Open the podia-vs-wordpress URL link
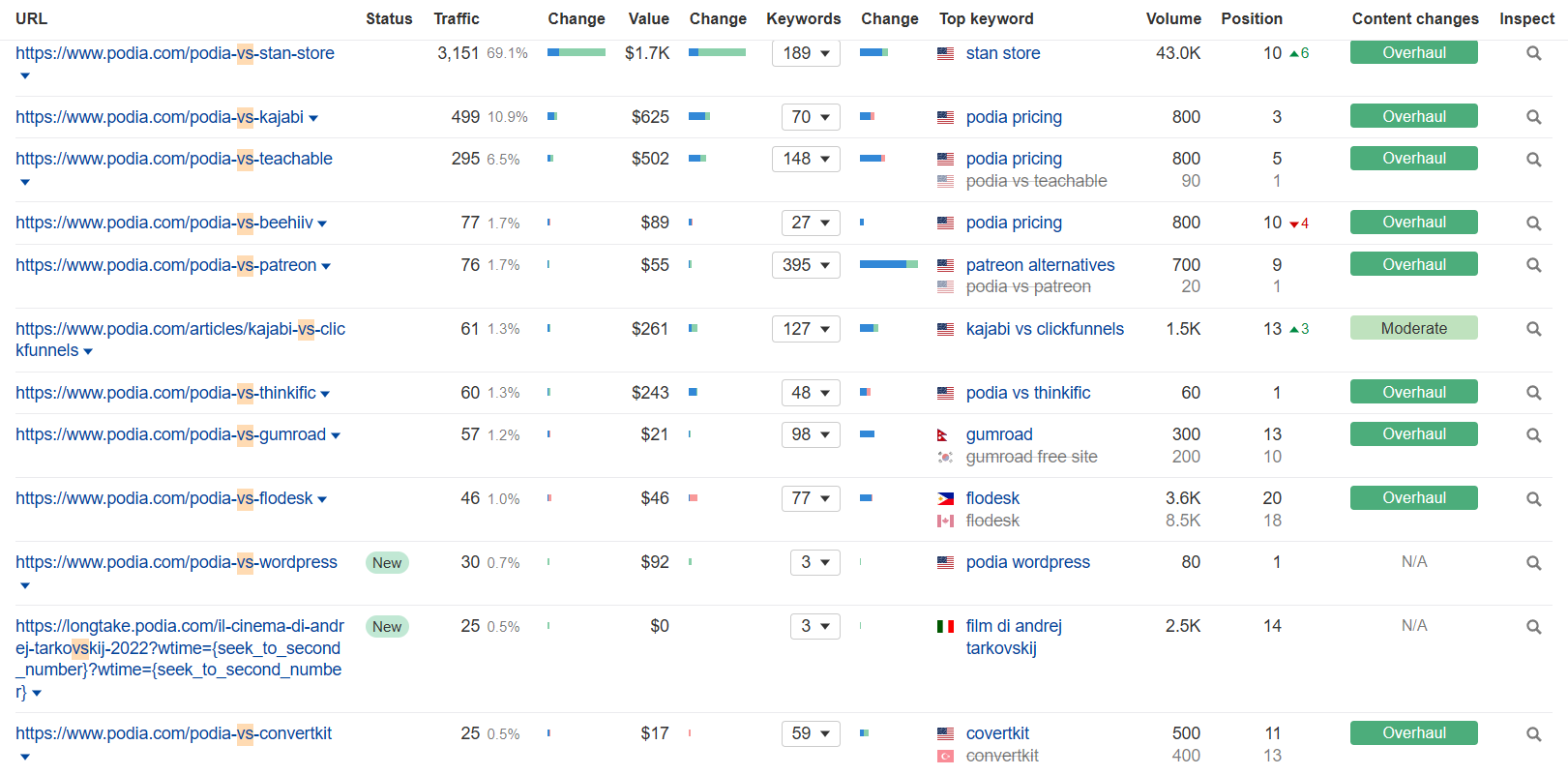The image size is (1568, 775). (176, 562)
